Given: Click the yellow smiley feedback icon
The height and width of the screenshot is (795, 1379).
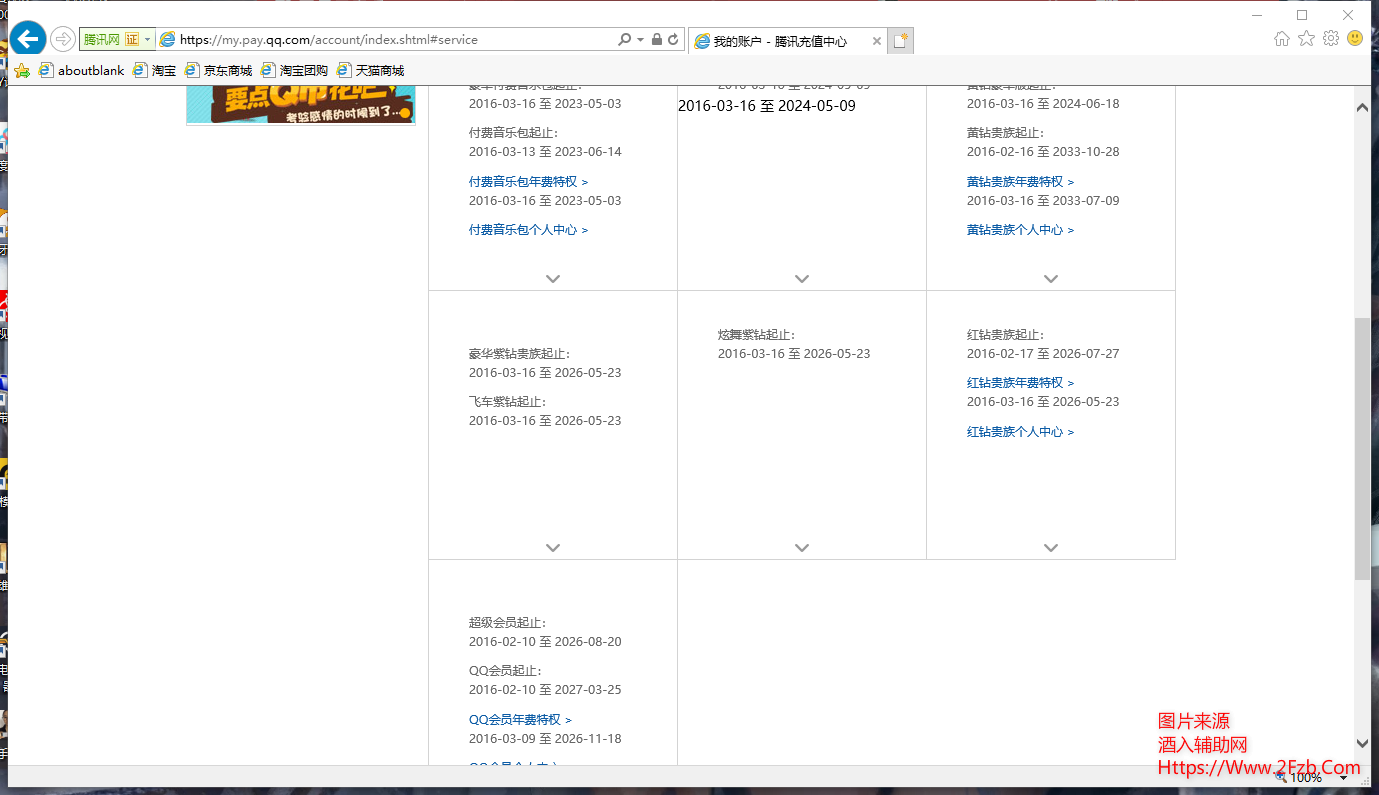Looking at the screenshot, I should 1355,38.
